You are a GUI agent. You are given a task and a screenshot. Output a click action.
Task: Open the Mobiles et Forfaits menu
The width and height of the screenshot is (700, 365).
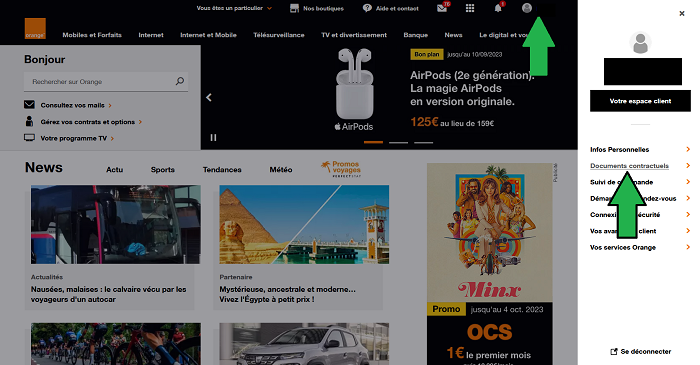point(92,35)
